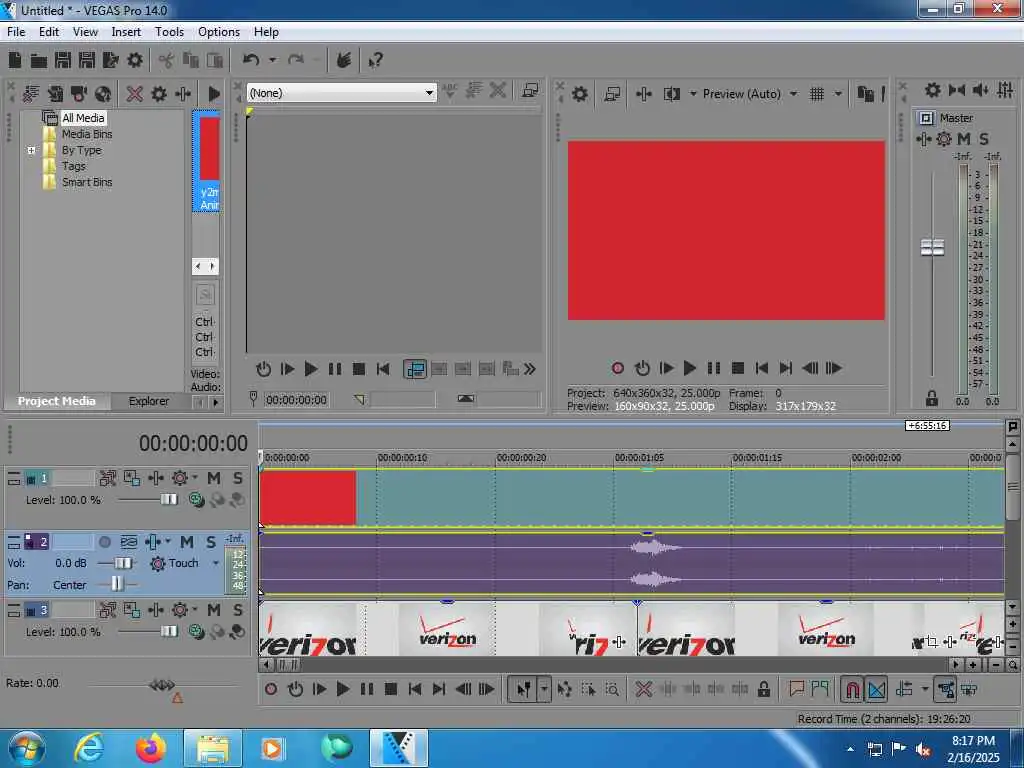1024x768 pixels.
Task: Toggle split screen view in preview
Action: click(x=671, y=94)
